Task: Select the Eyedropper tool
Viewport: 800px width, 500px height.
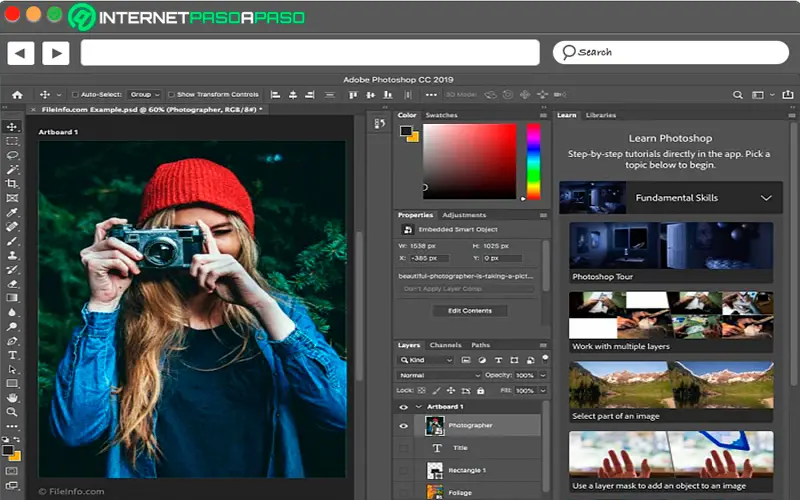Action: click(12, 213)
